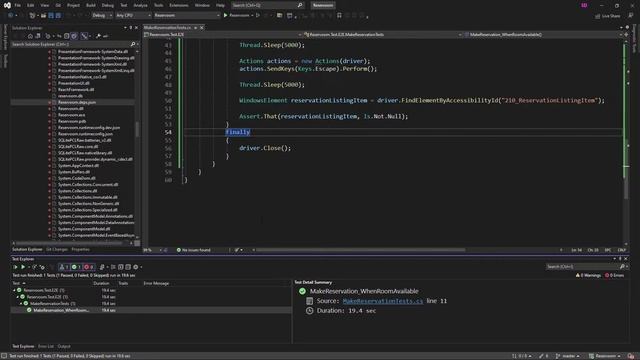Collapse the Reservoom.Test.E2E root test node

coord(15,290)
